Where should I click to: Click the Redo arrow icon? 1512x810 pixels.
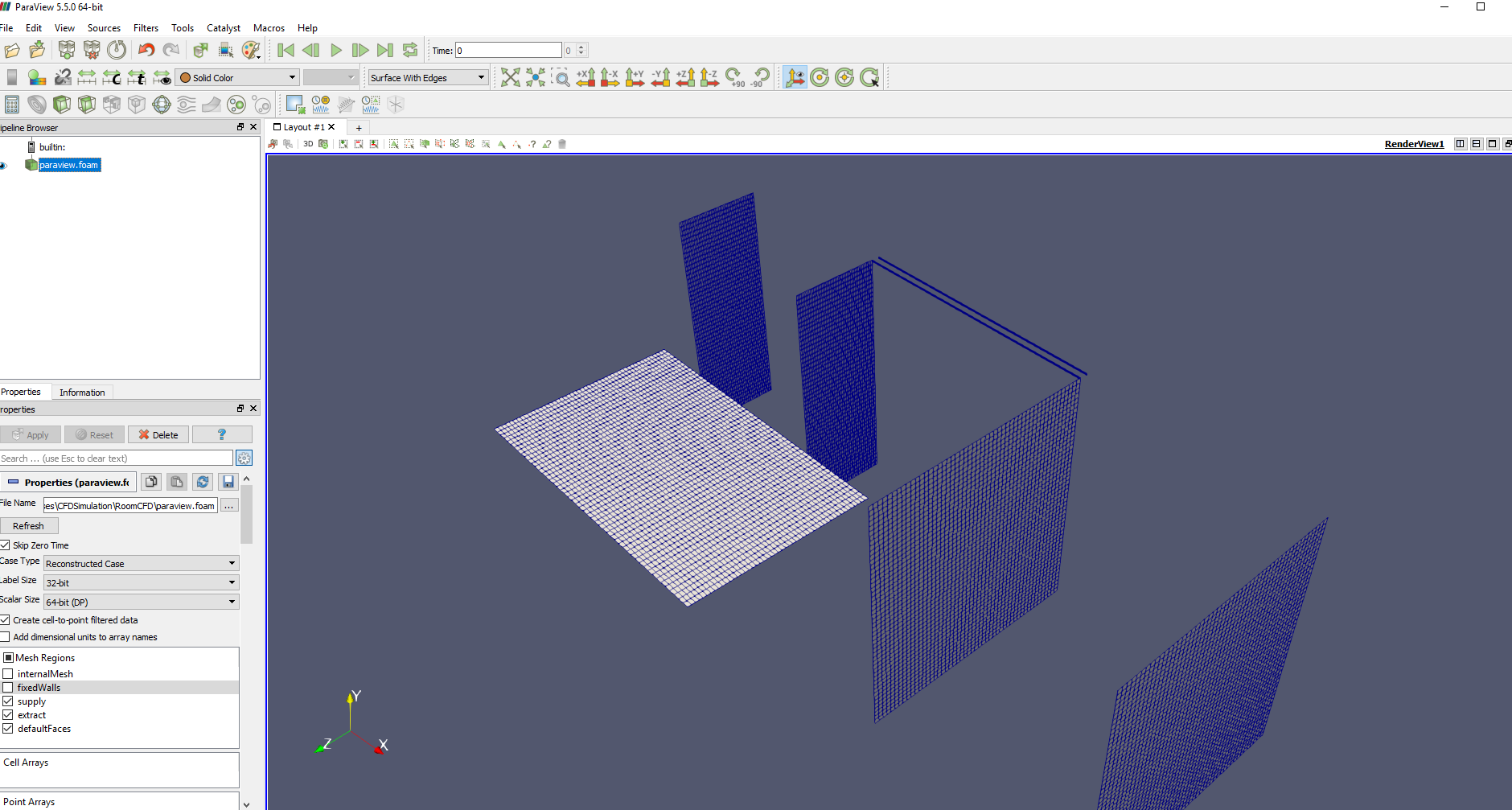(x=171, y=51)
